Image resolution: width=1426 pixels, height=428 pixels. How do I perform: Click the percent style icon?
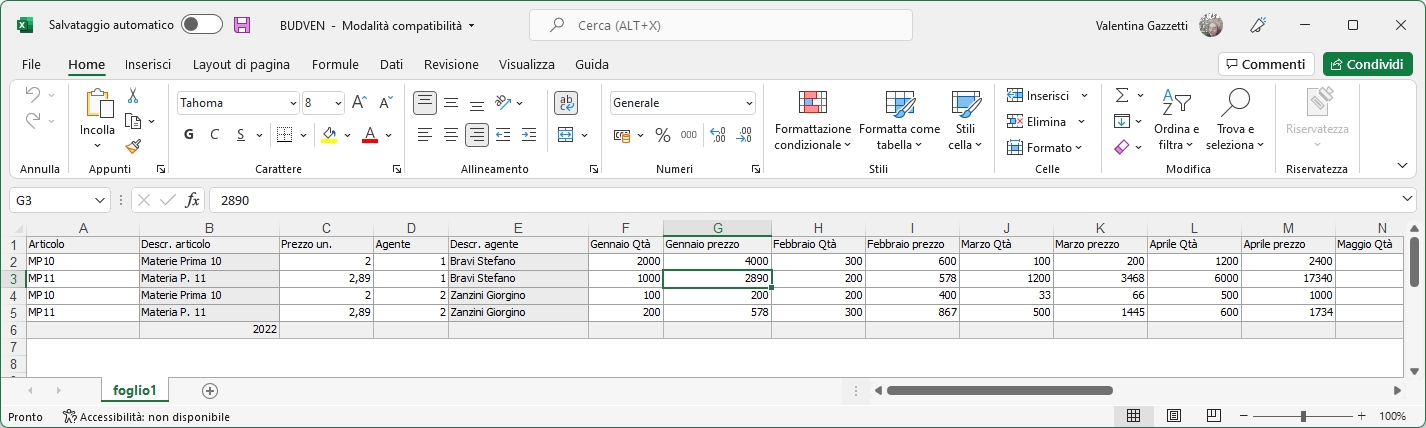[662, 134]
